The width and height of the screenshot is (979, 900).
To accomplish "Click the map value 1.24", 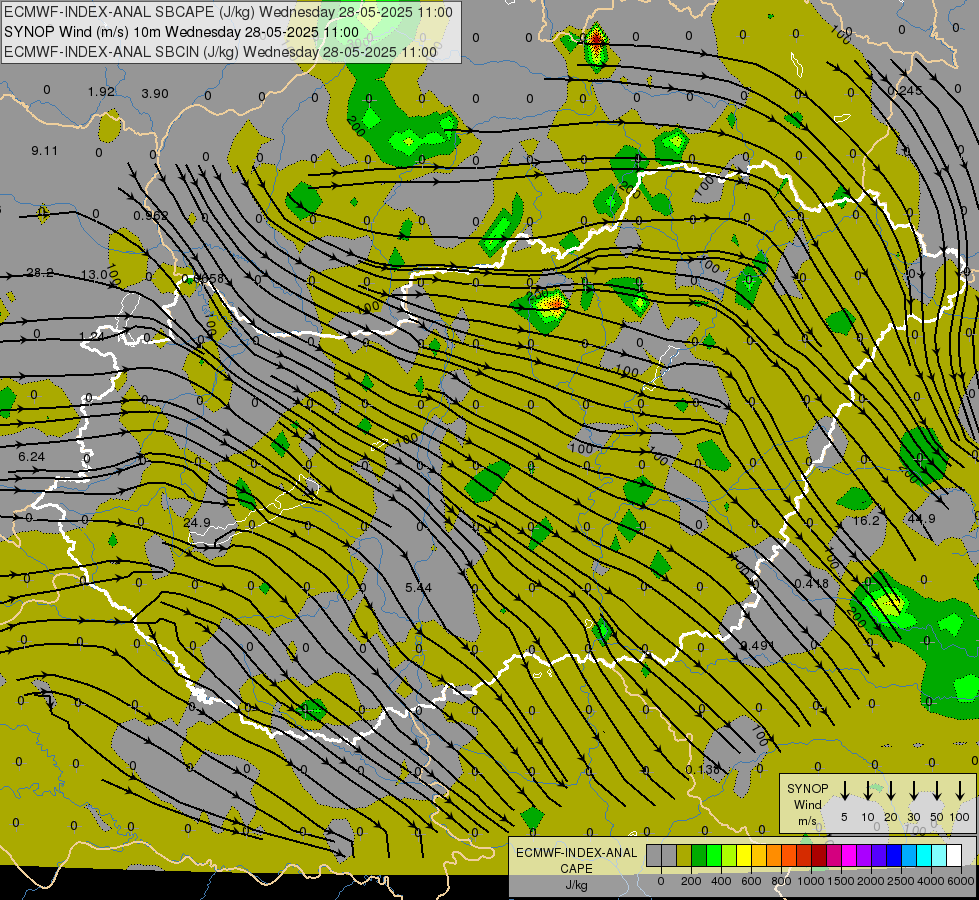I will [x=92, y=337].
